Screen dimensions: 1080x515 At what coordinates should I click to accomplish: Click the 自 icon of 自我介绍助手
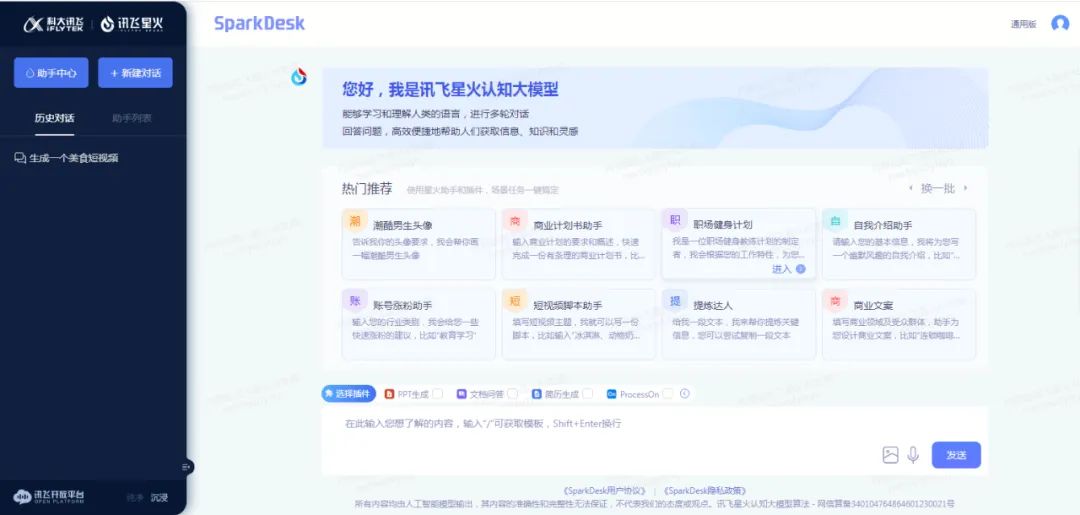[x=835, y=221]
